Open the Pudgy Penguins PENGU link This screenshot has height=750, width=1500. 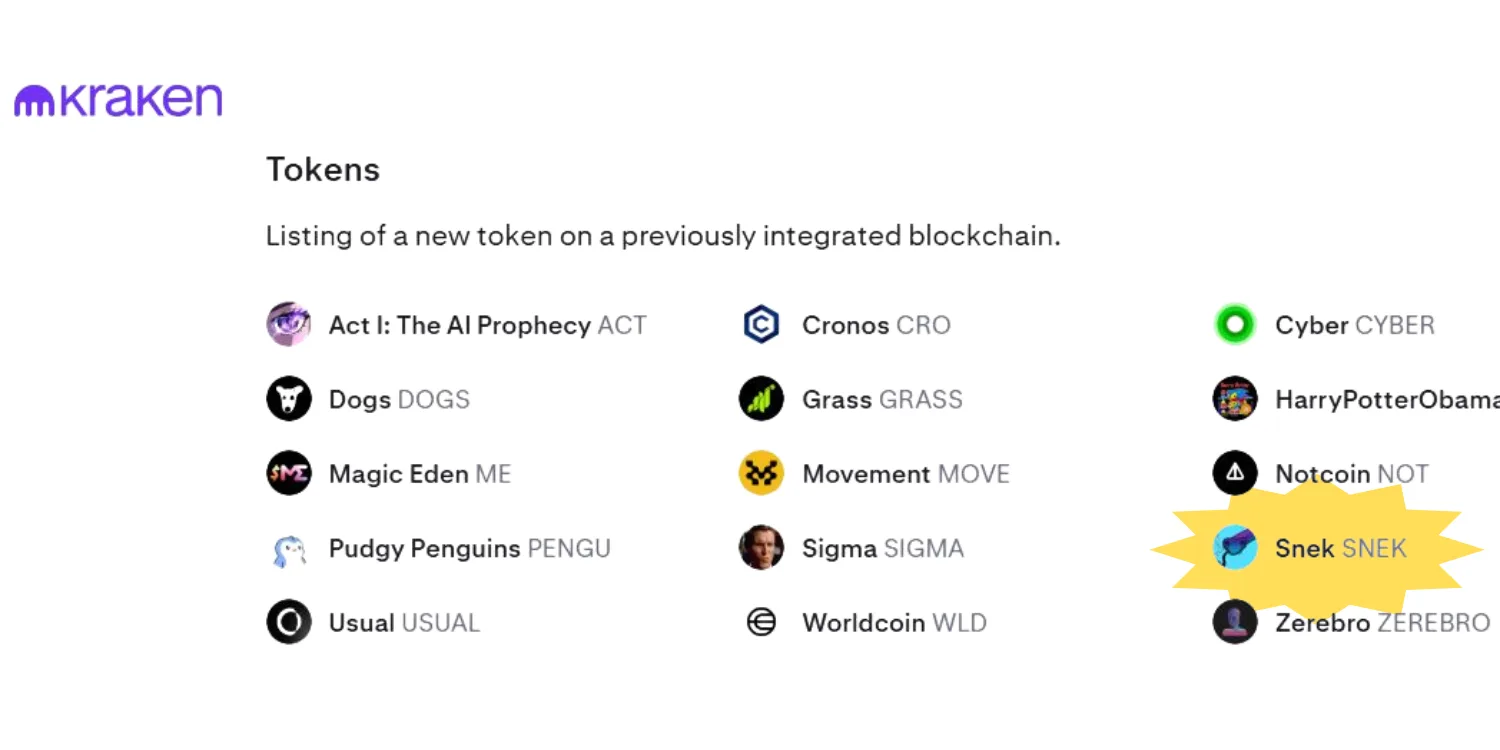click(470, 549)
